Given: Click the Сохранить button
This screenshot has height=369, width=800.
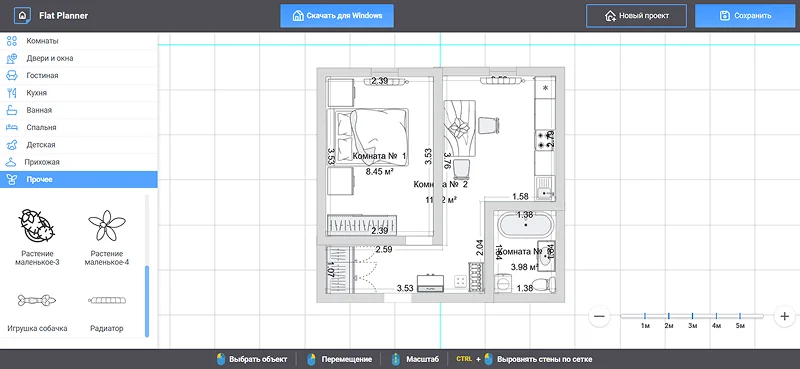Looking at the screenshot, I should pyautogui.click(x=745, y=15).
